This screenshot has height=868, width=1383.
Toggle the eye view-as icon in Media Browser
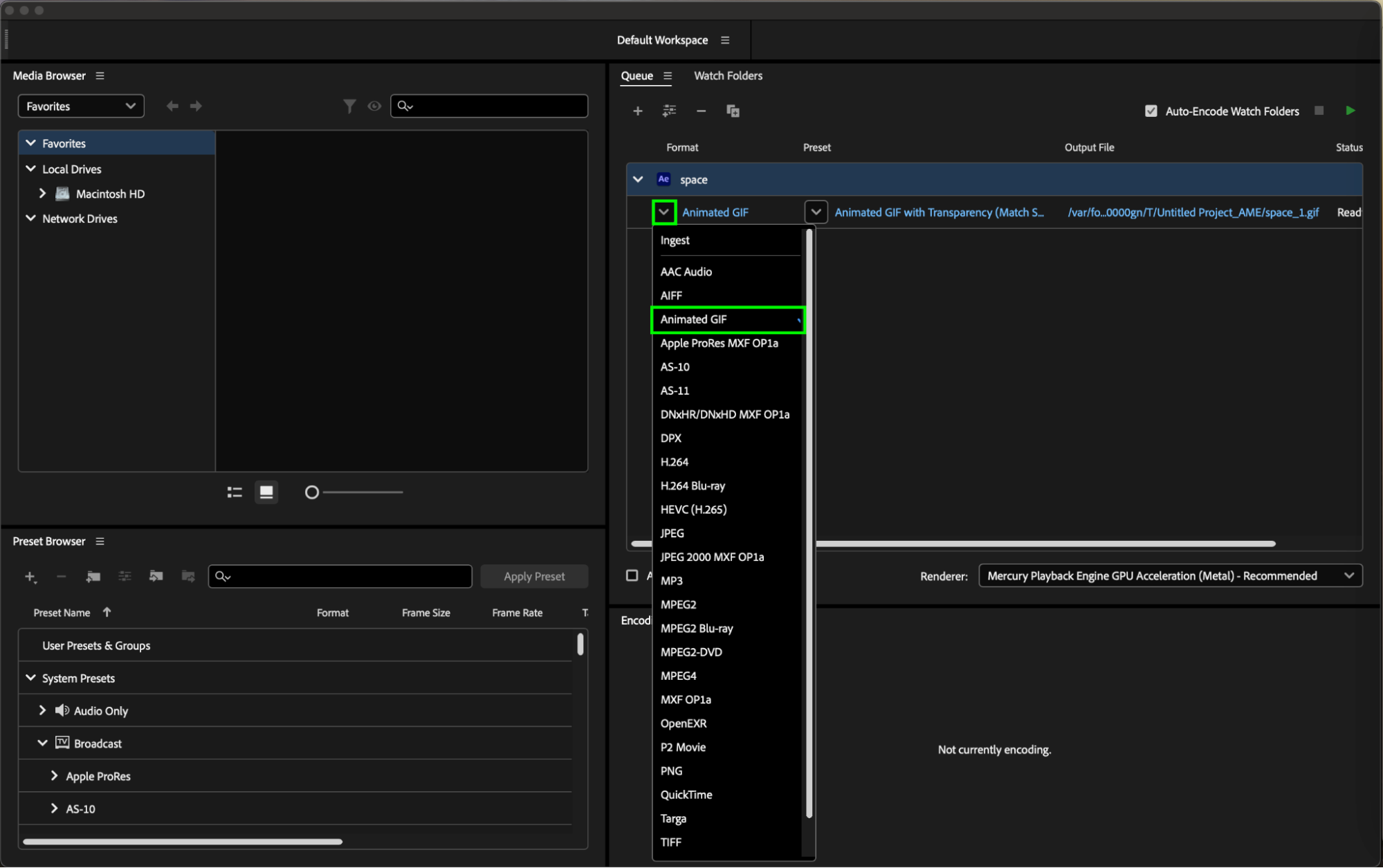coord(374,106)
